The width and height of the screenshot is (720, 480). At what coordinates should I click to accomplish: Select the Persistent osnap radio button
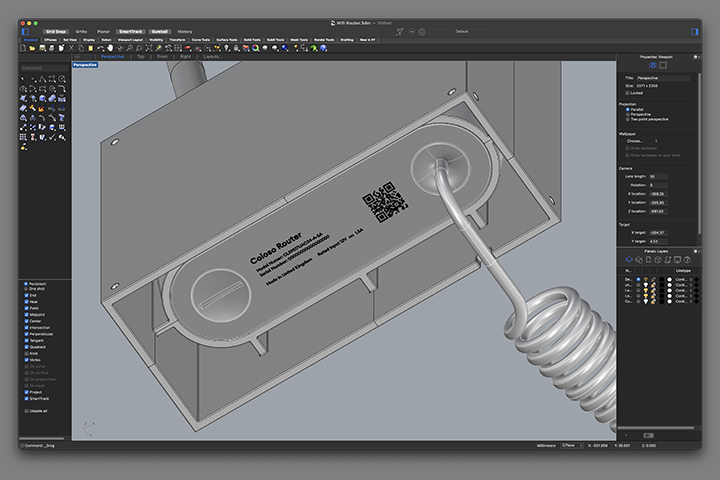pyautogui.click(x=26, y=284)
